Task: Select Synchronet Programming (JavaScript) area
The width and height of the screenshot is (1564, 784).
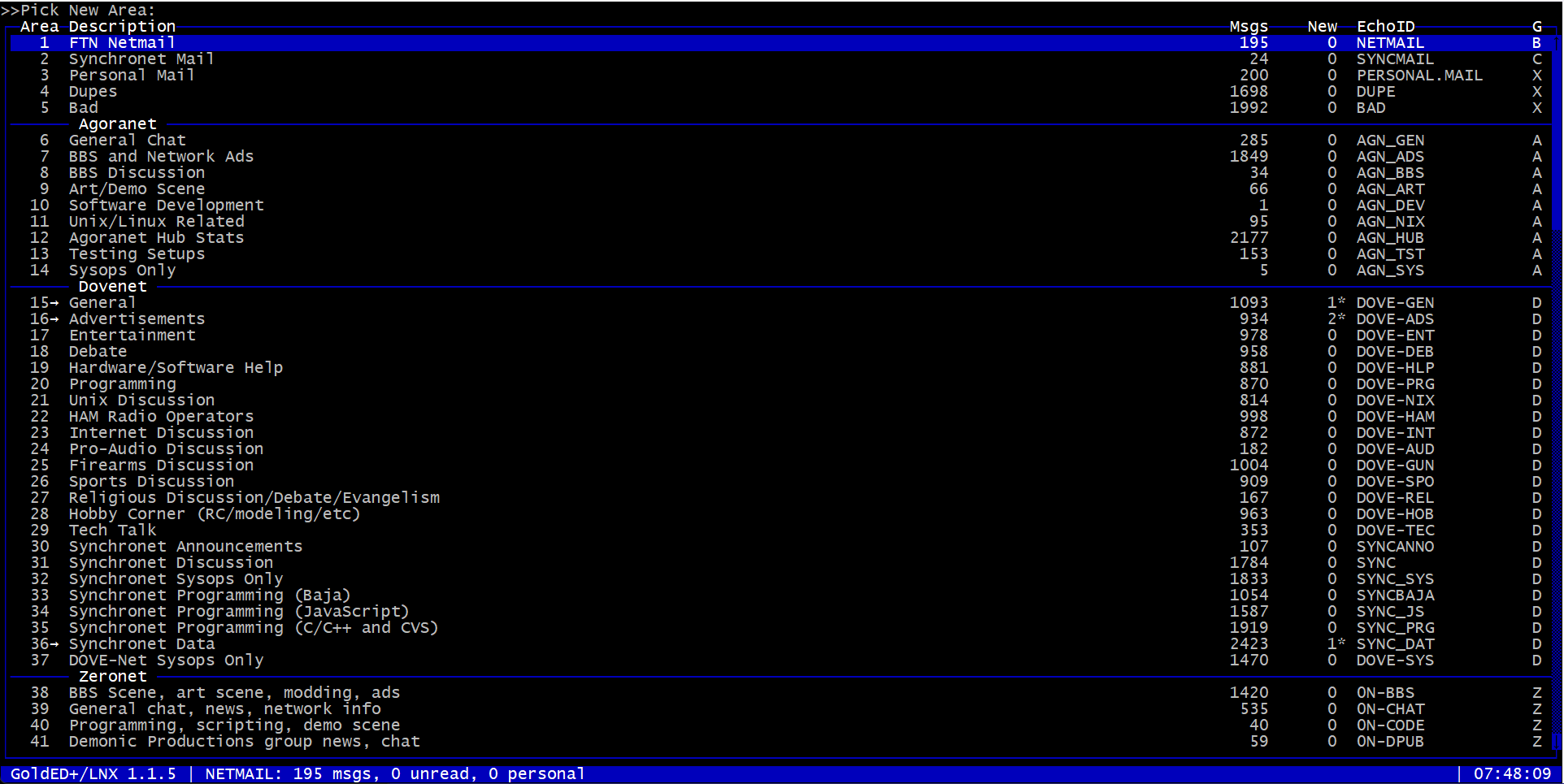Action: coord(781,612)
